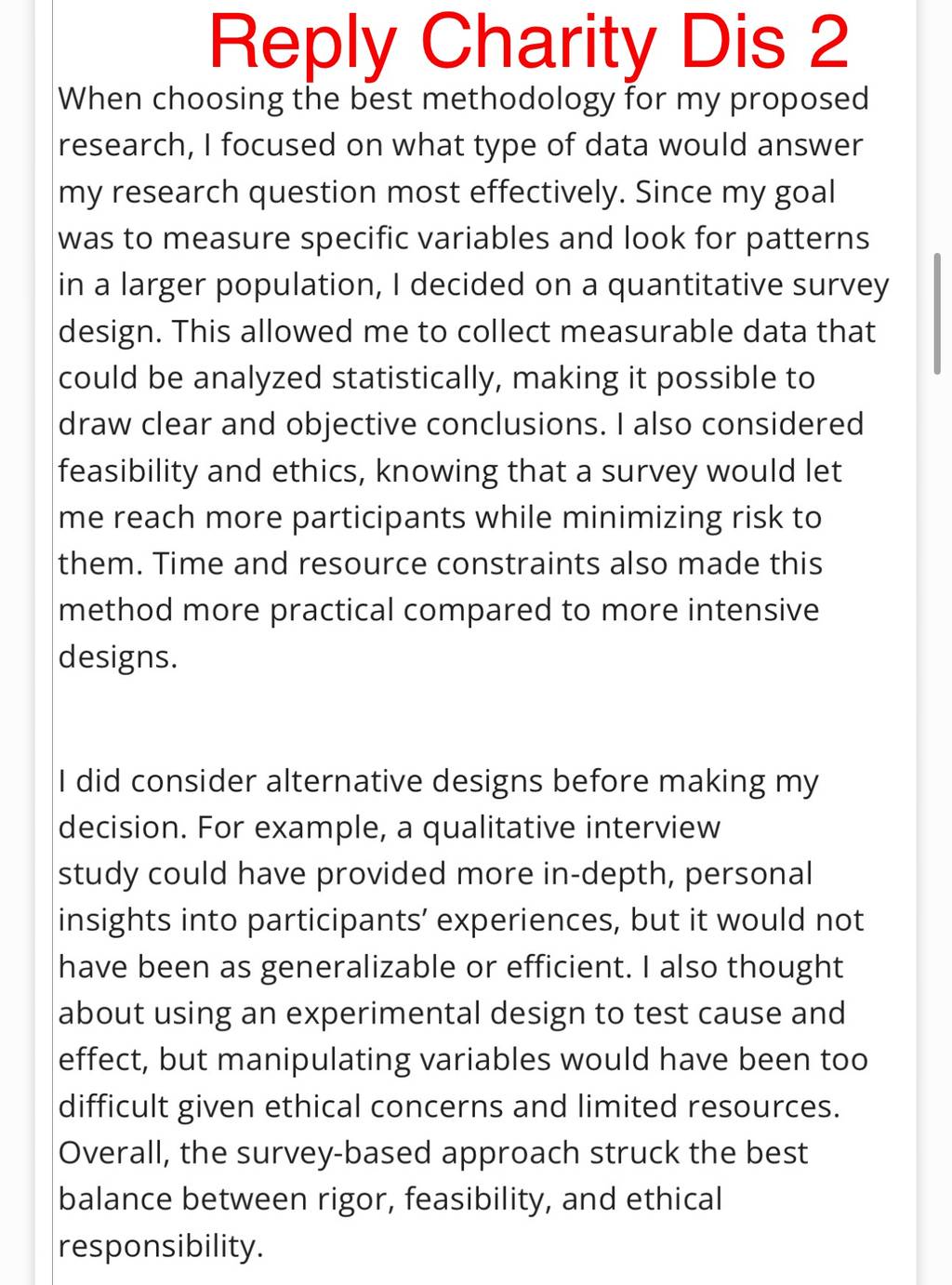The width and height of the screenshot is (952, 1285).
Task: Click the phrase 'experimental design' in text
Action: 435,1013
